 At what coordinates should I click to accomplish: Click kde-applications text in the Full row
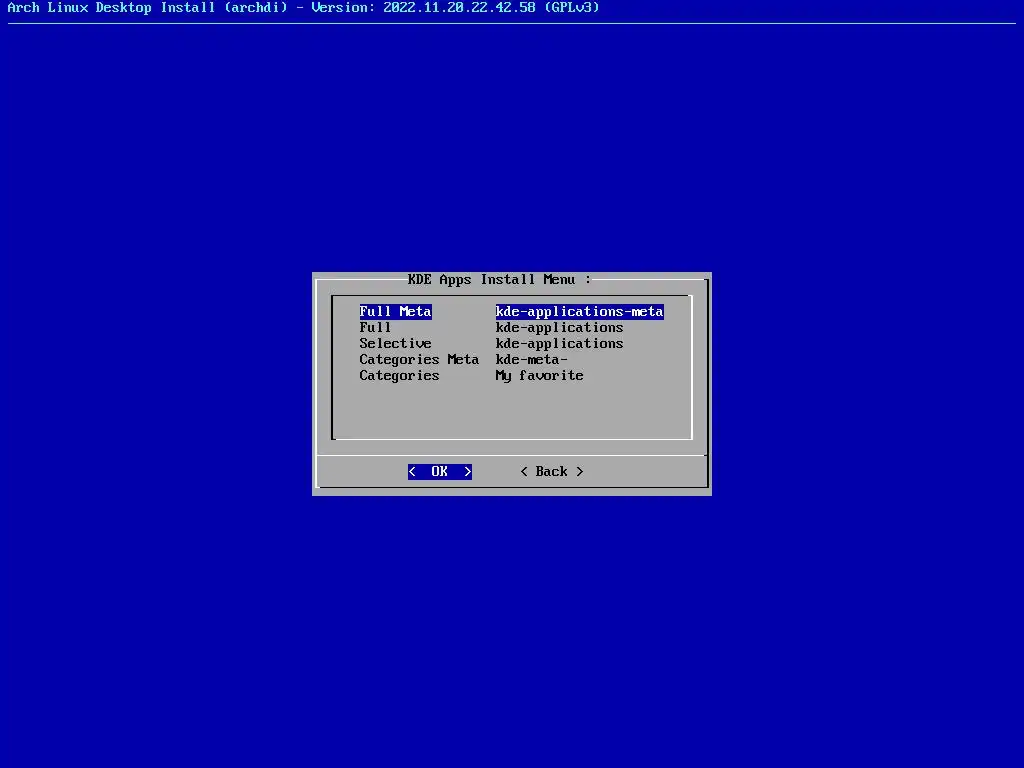tap(559, 327)
